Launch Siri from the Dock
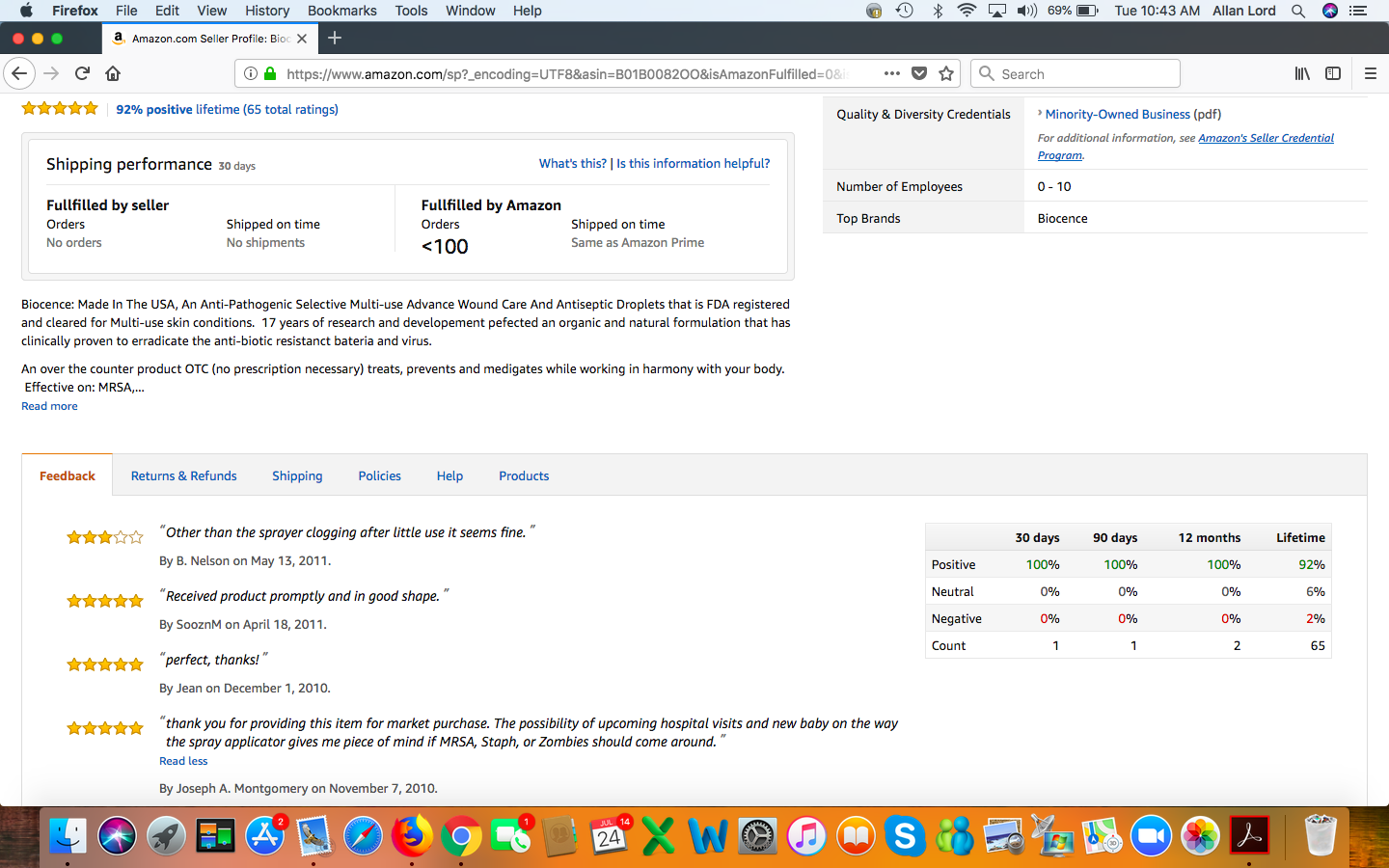This screenshot has height=868, width=1389. (117, 835)
